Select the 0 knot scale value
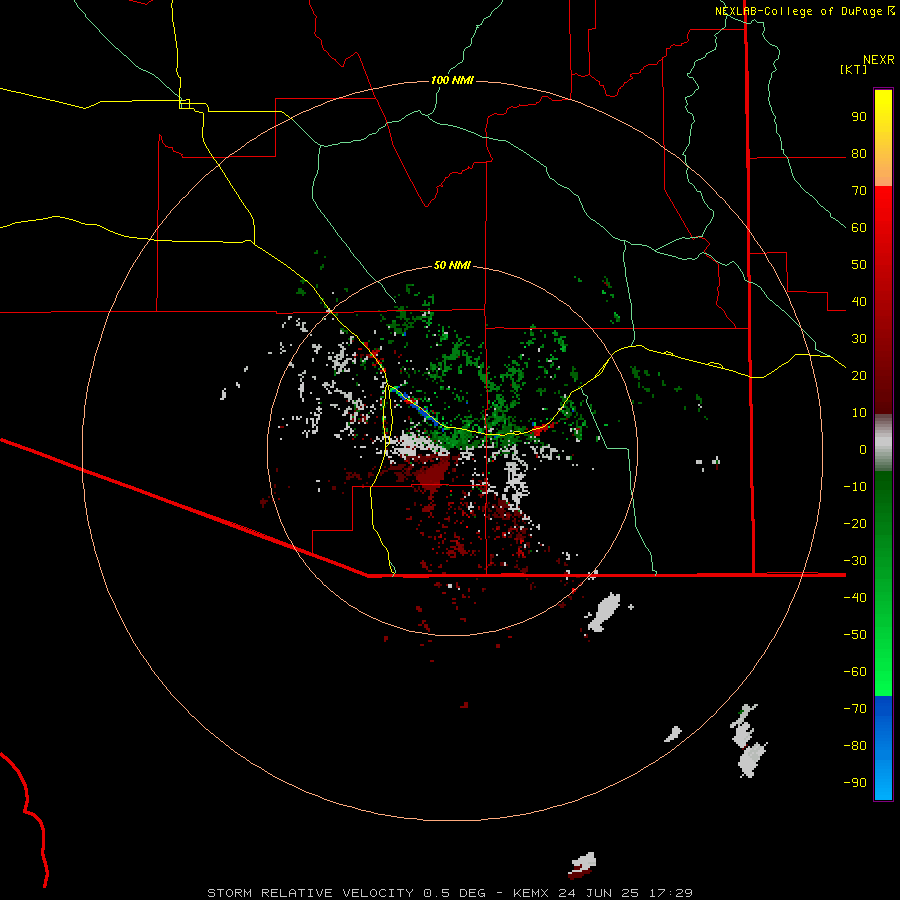 863,449
